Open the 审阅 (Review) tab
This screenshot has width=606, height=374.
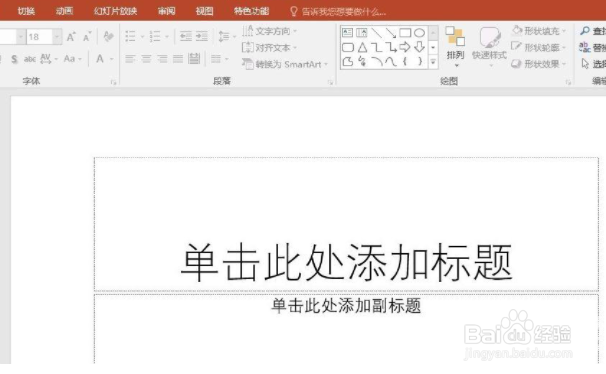pos(167,11)
